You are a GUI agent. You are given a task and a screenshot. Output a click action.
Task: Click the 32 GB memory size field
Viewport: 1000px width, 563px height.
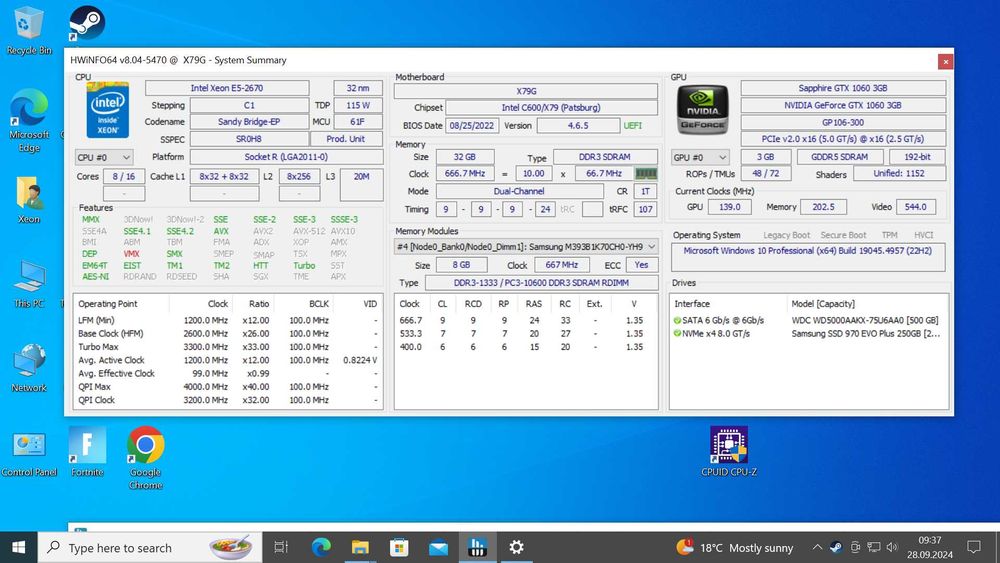click(465, 157)
